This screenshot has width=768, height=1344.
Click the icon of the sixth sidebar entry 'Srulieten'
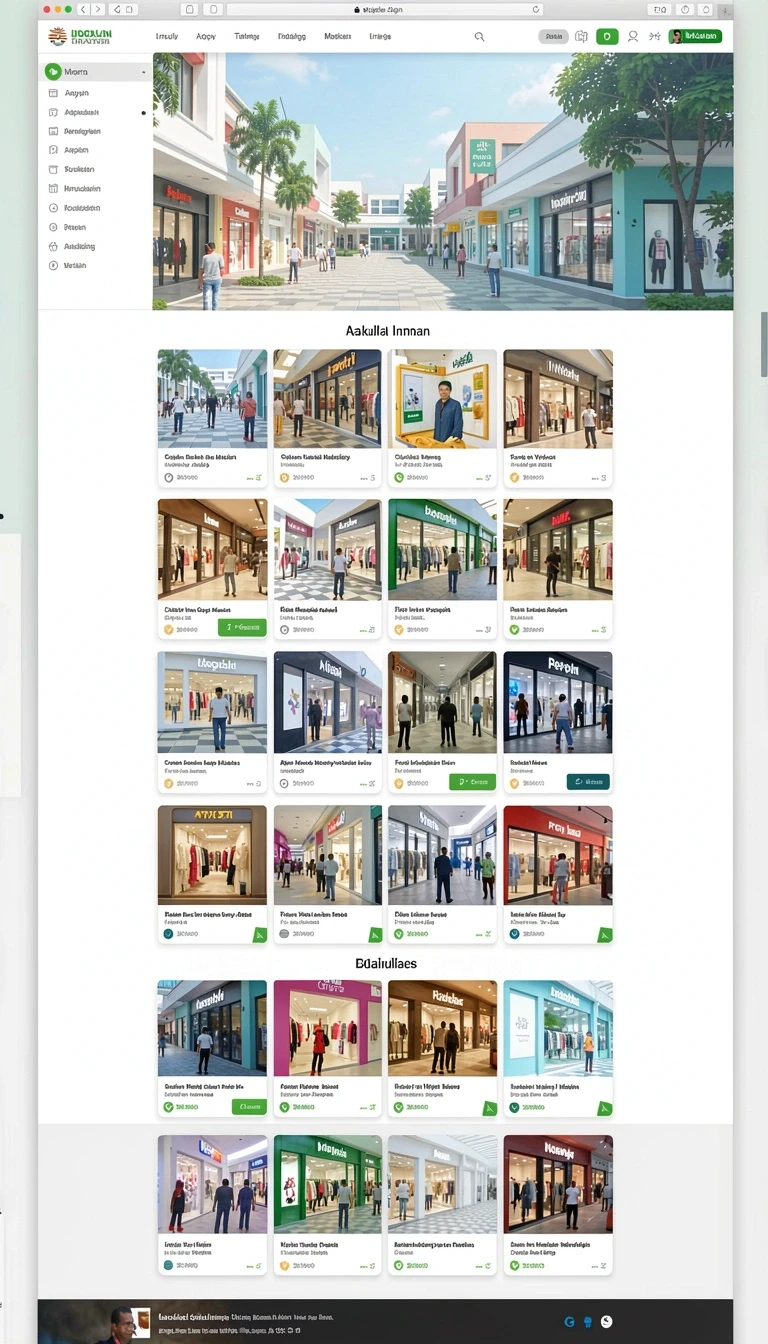[54, 170]
